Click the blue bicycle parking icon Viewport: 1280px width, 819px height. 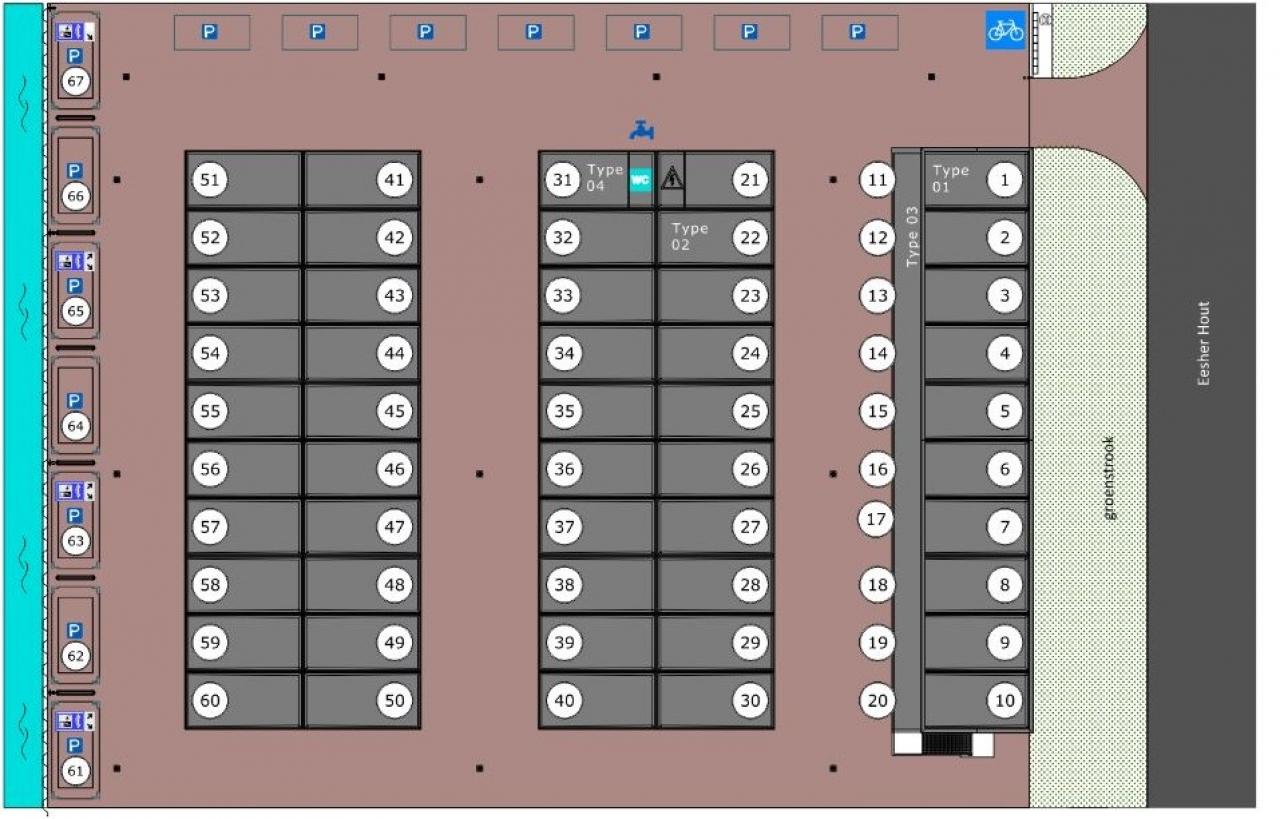1006,30
